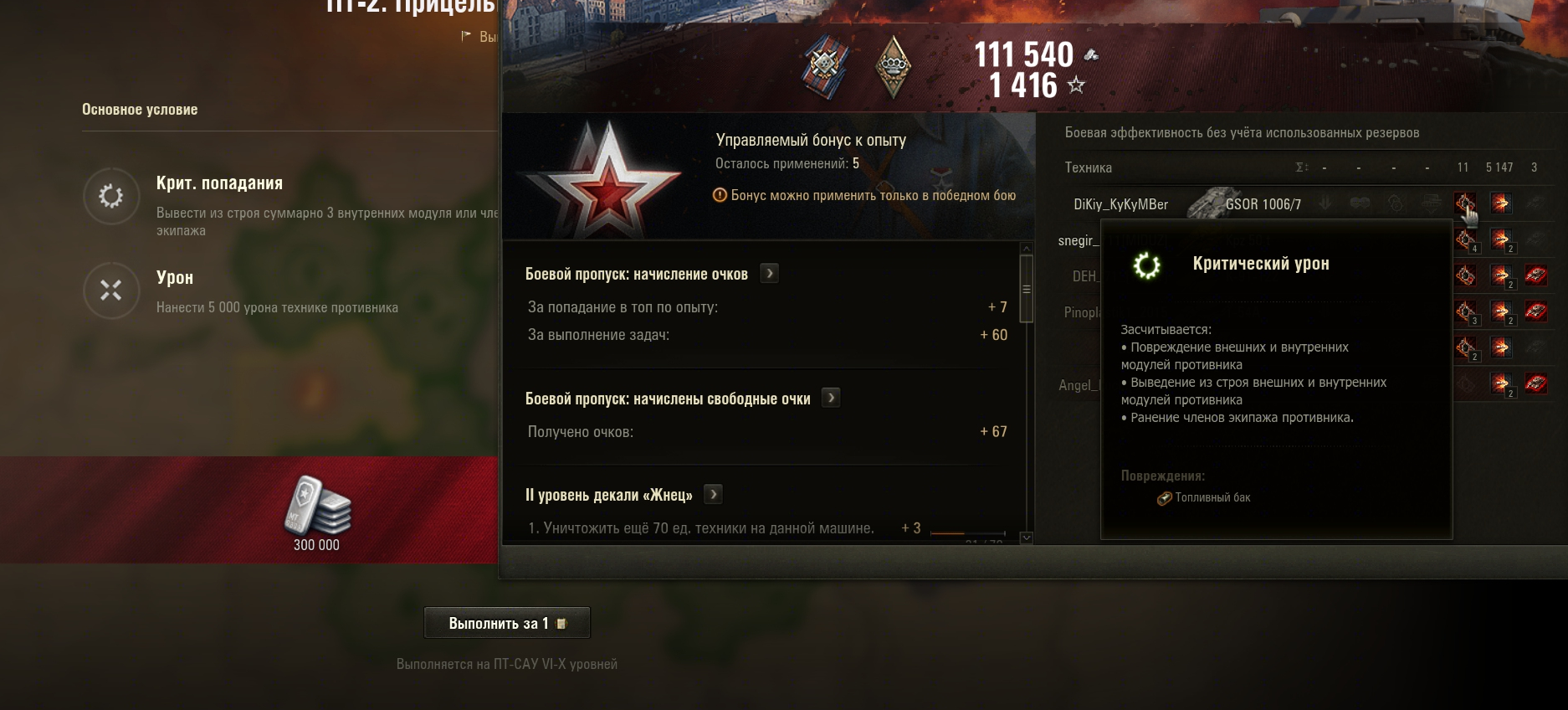The image size is (1568, 710).
Task: Click crit icon with badge 4 in snegir_ row
Action: [1466, 241]
